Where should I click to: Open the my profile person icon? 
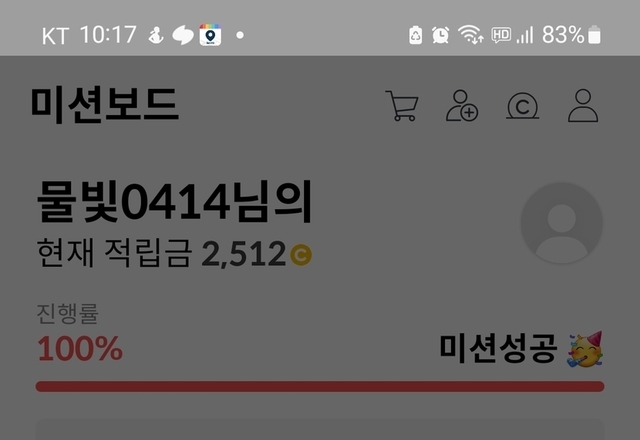[x=583, y=106]
